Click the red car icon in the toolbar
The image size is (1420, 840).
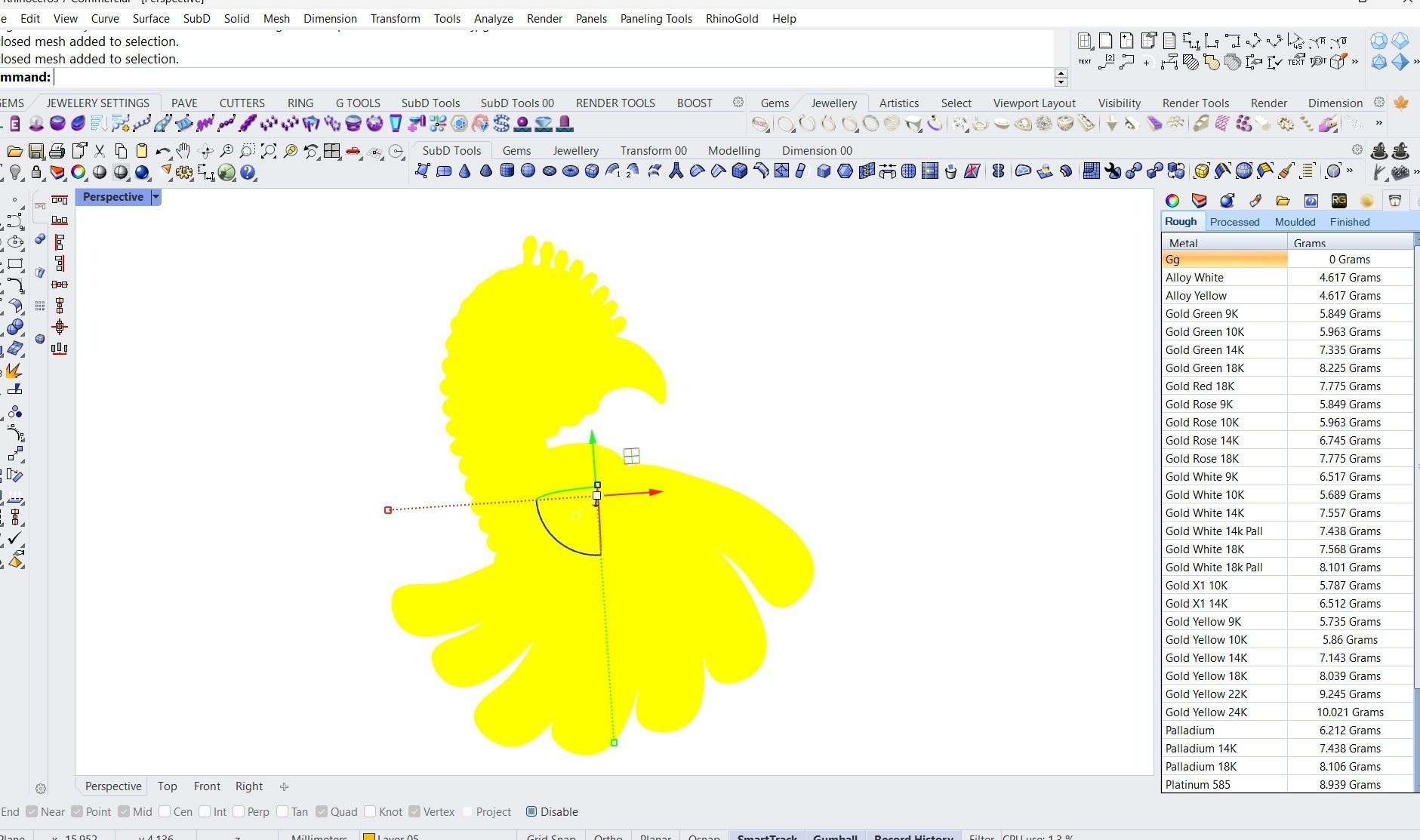[353, 152]
